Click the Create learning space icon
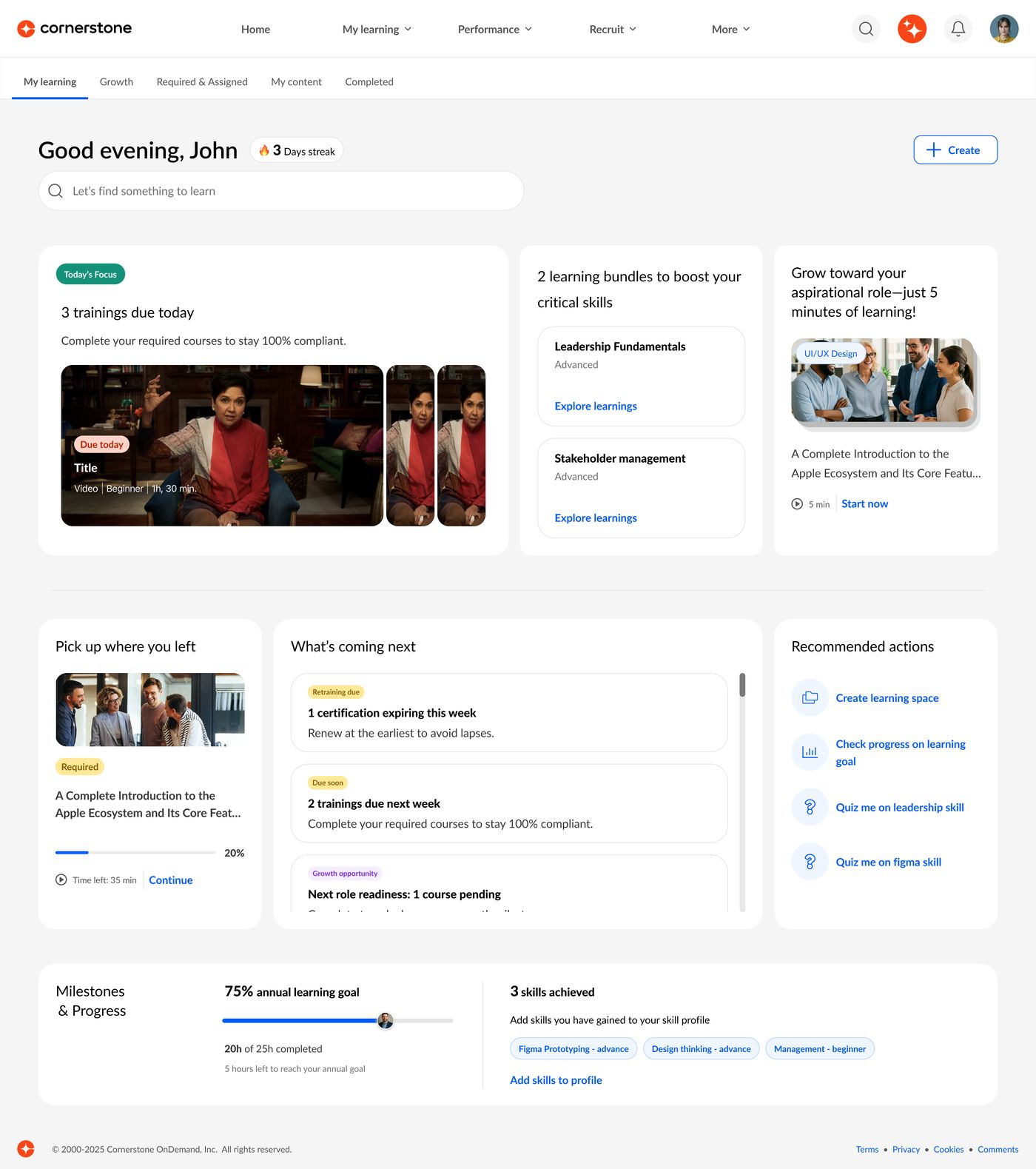 pos(810,697)
